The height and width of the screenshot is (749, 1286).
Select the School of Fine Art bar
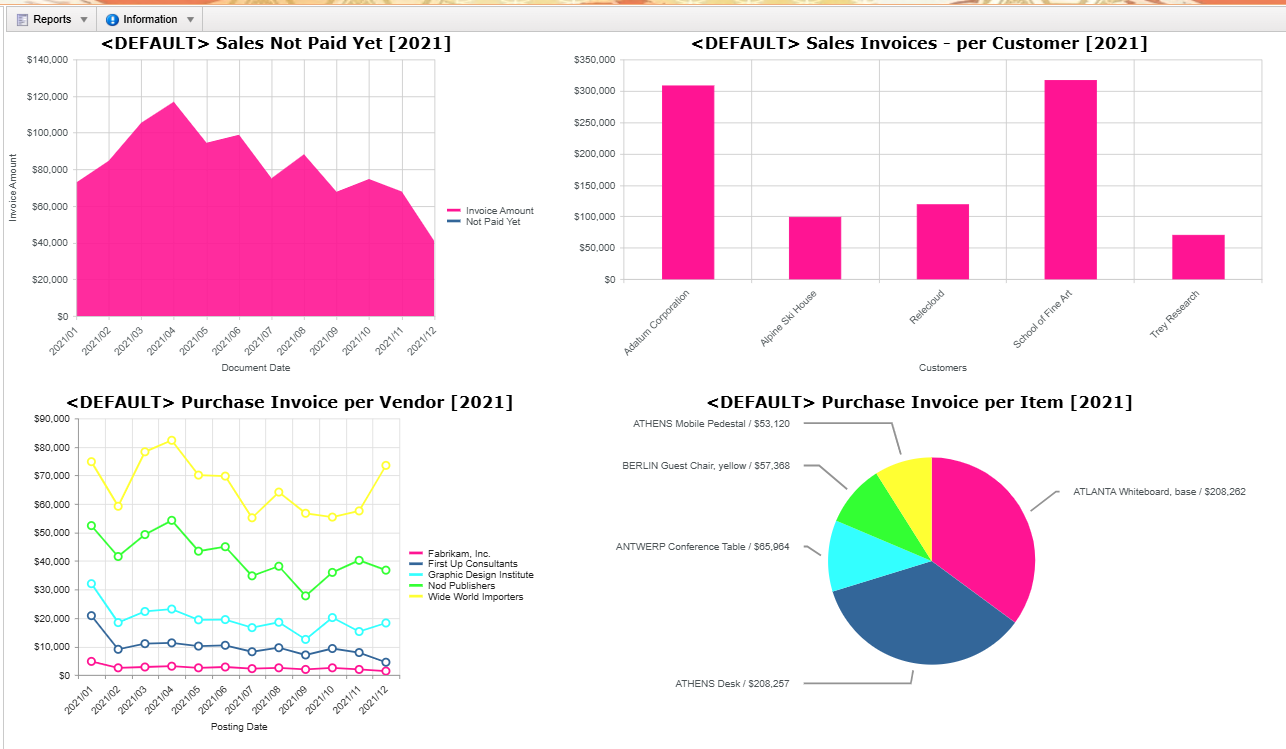click(x=1071, y=179)
